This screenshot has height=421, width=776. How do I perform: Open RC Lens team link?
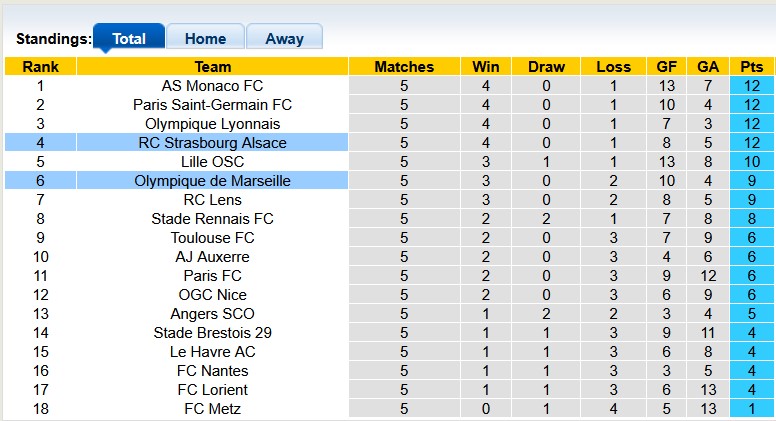point(212,200)
